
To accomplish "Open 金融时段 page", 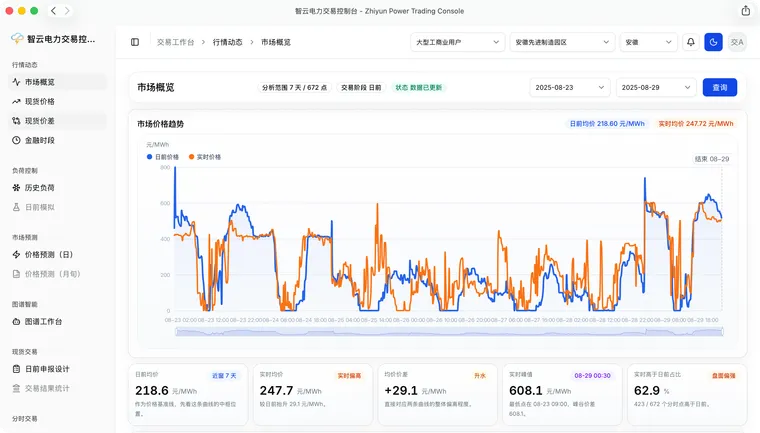I will (57, 140).
